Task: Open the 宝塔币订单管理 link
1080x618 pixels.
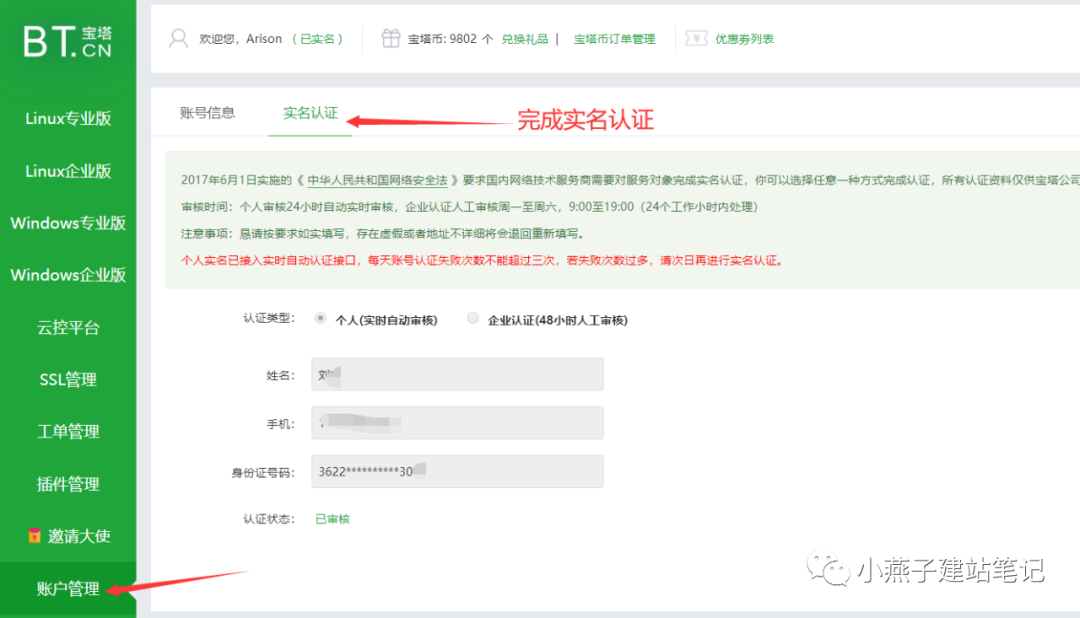Action: pos(613,38)
